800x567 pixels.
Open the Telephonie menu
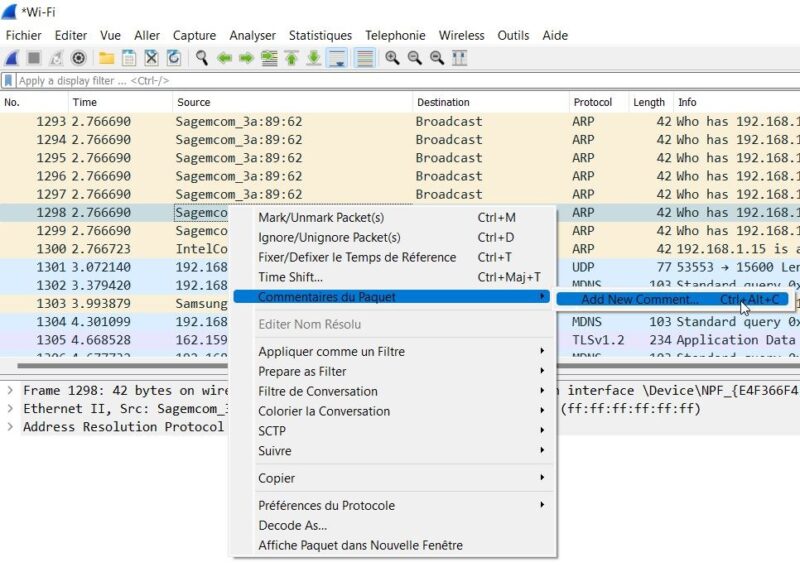395,35
